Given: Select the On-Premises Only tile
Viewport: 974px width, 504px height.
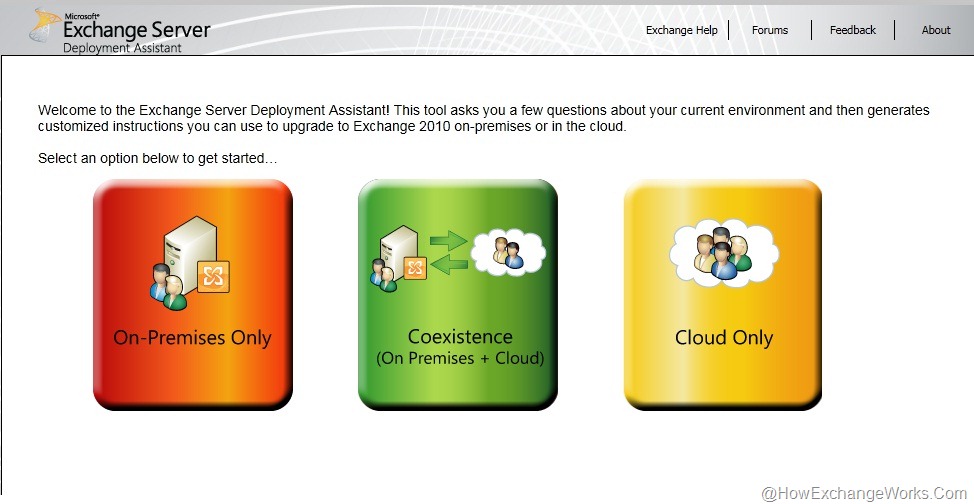Looking at the screenshot, I should pos(193,295).
